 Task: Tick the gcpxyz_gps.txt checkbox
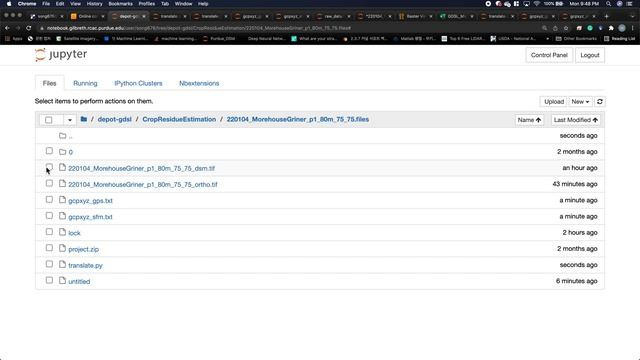pyautogui.click(x=49, y=200)
